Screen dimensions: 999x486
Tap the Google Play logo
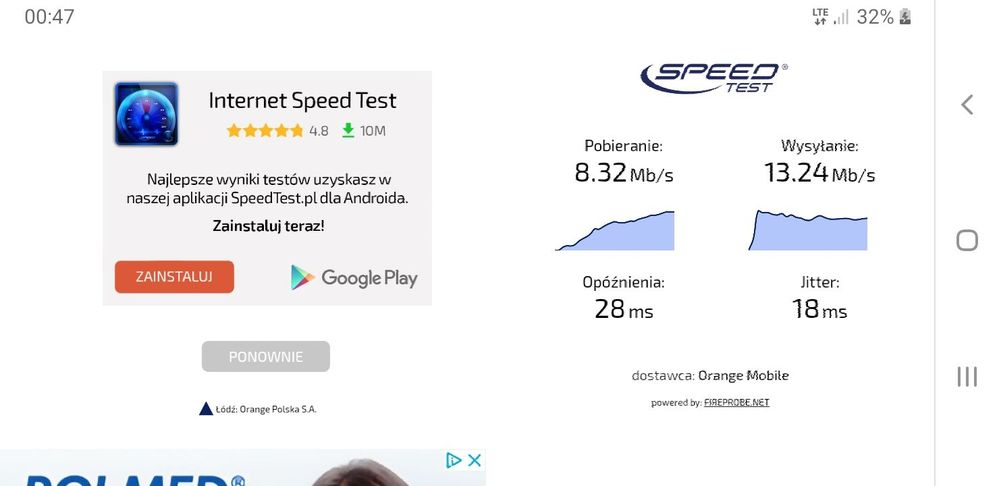point(354,277)
